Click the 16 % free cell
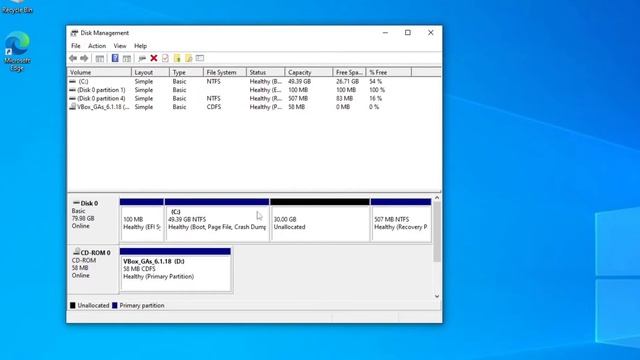 click(376, 98)
